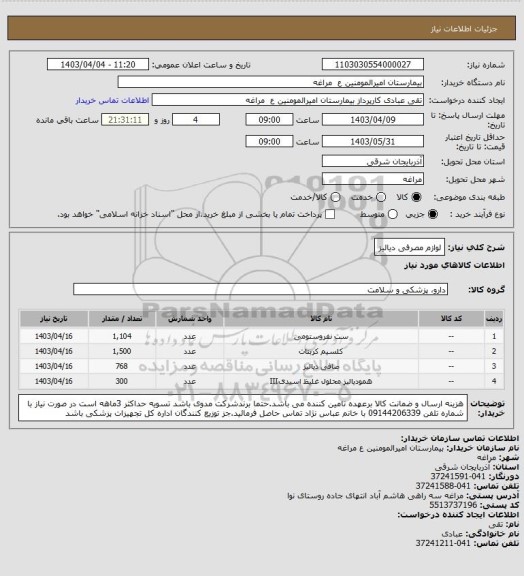Click the quantity value 768

click(x=122, y=366)
